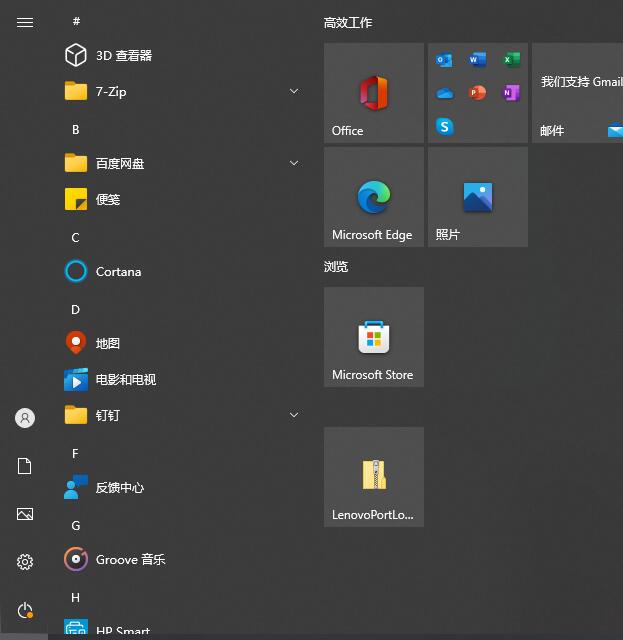Open 反馈中心 feedback app

click(119, 488)
